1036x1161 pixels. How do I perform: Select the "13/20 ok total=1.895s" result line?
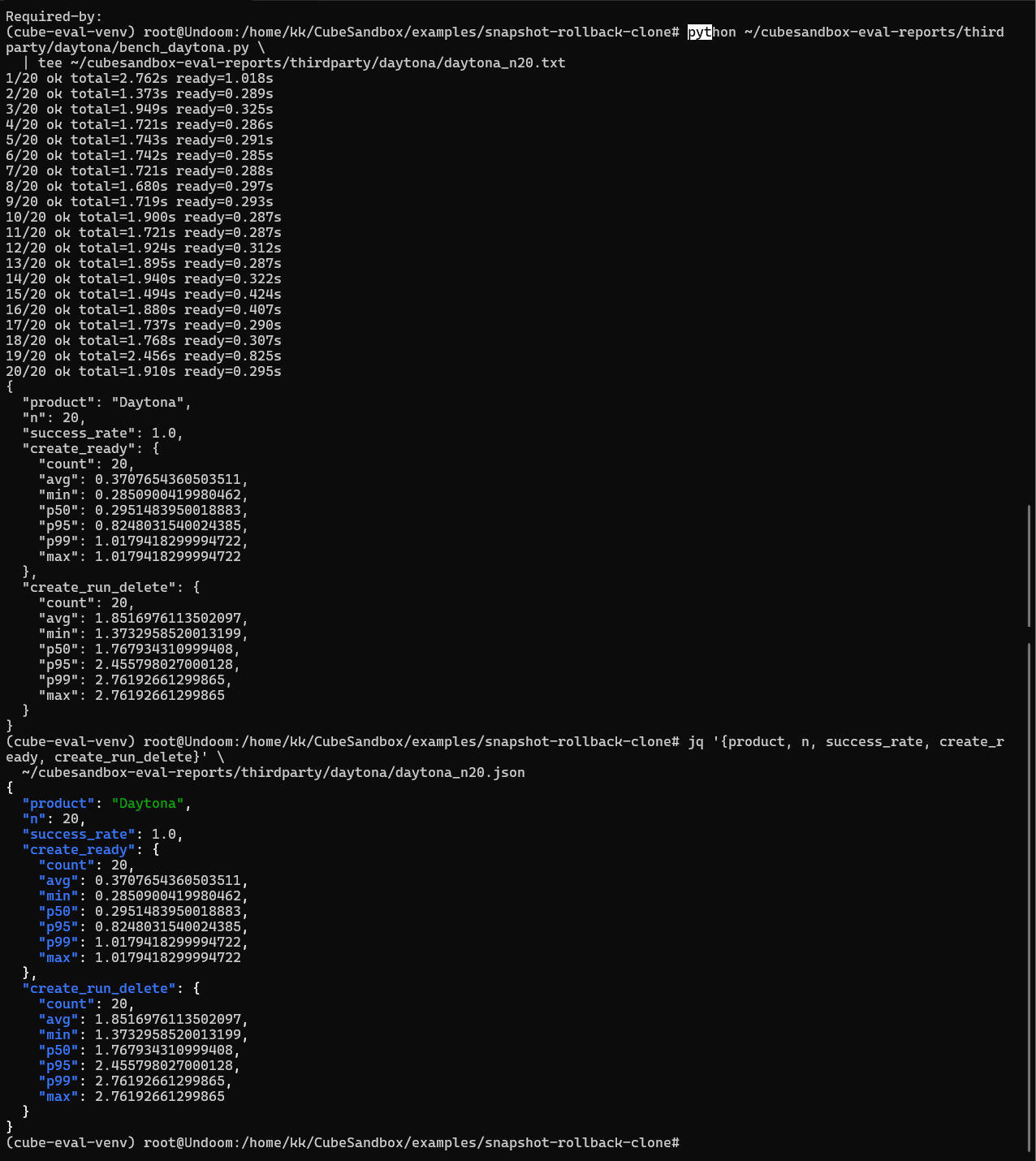(x=144, y=263)
